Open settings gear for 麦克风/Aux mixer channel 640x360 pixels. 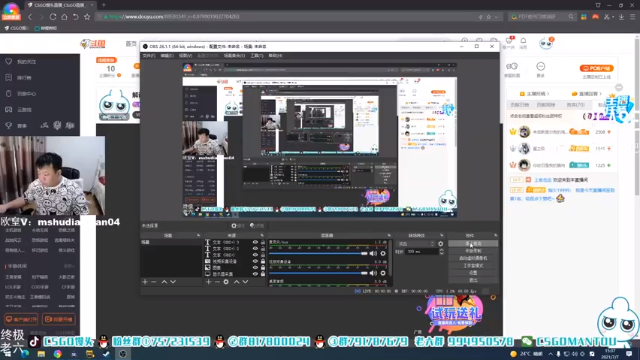(383, 253)
